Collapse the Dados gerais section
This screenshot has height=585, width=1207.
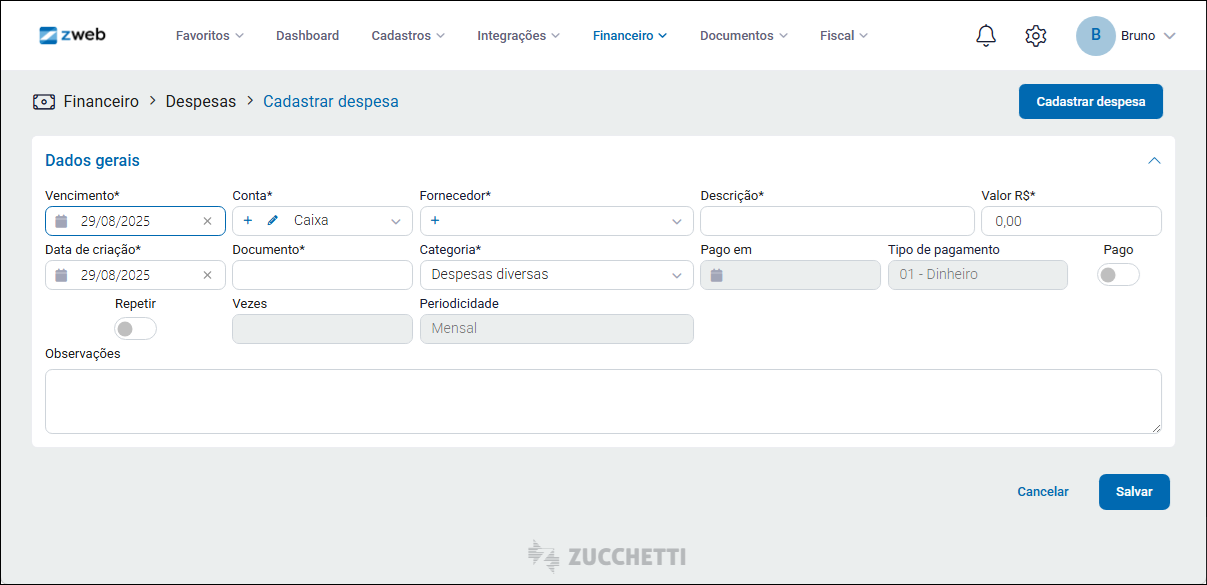coord(1154,160)
